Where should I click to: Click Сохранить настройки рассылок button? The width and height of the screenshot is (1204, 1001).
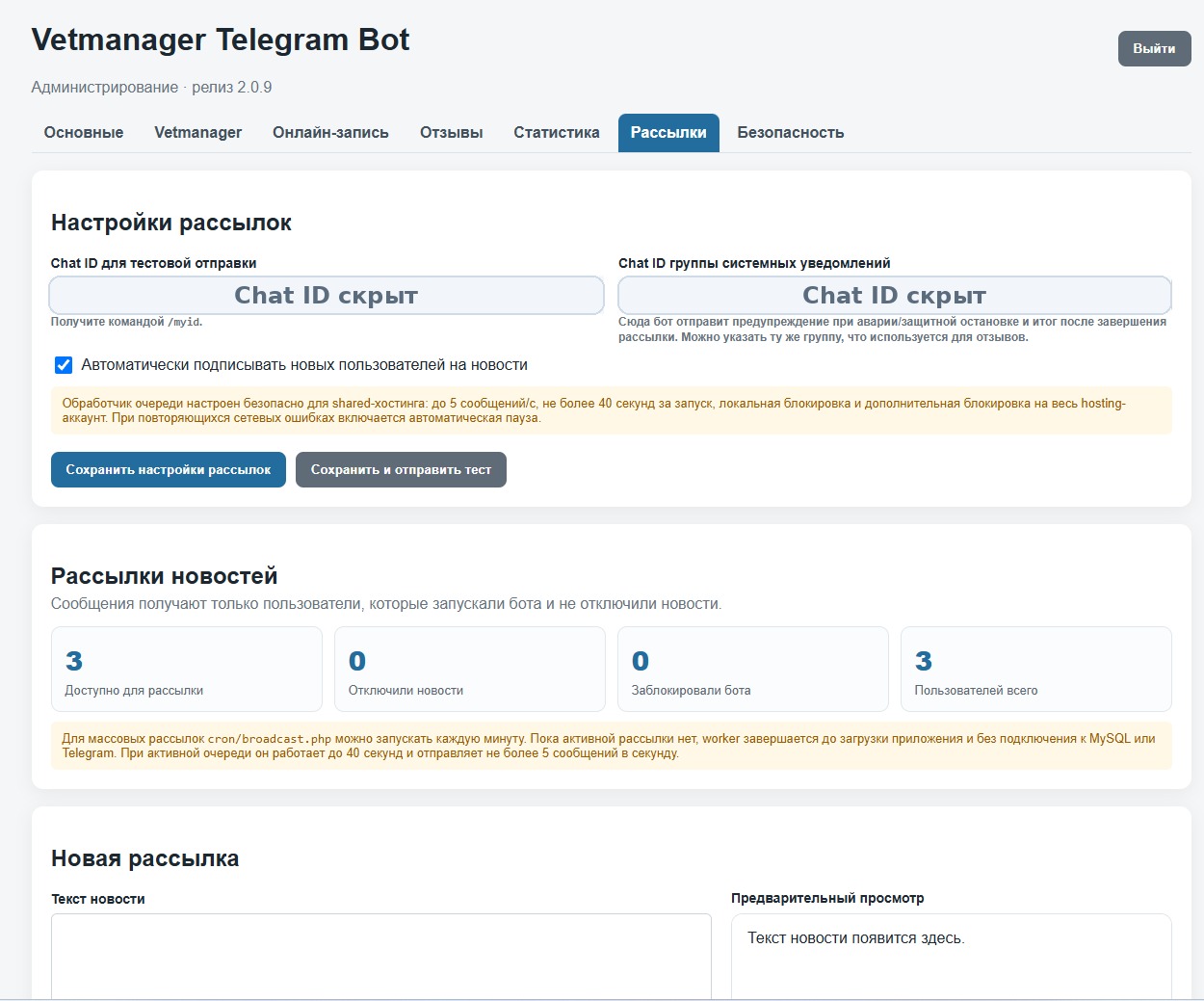click(169, 470)
